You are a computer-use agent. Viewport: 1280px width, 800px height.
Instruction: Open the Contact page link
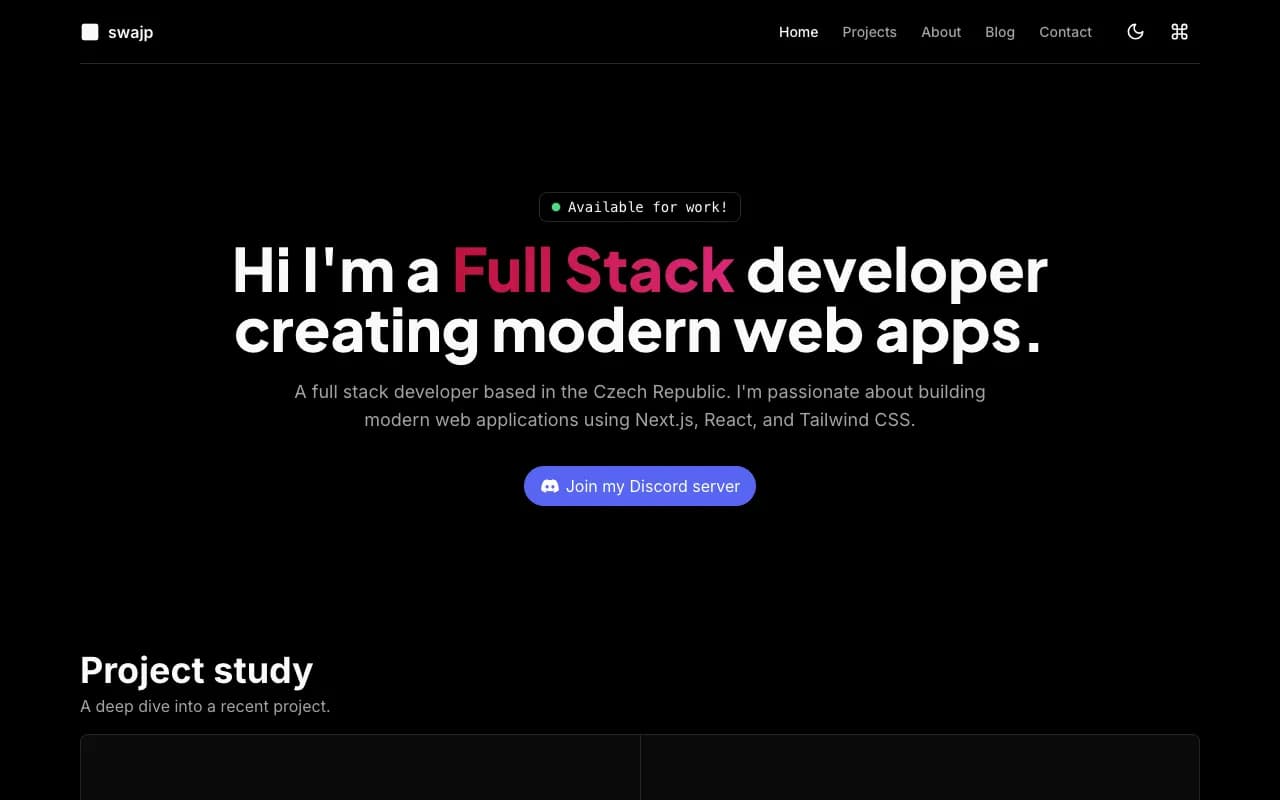click(x=1065, y=31)
